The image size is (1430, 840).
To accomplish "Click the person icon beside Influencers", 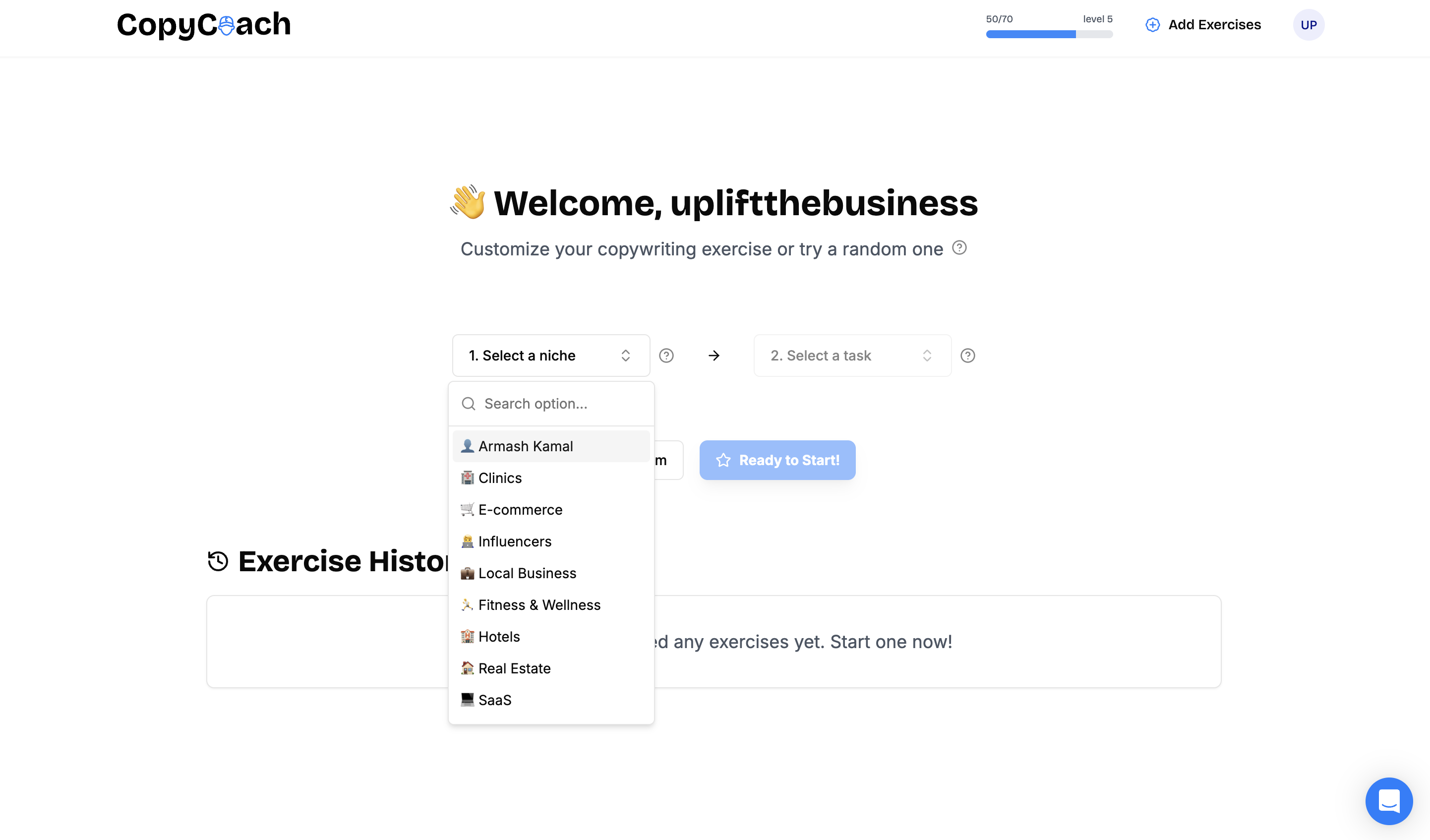I will (x=467, y=541).
